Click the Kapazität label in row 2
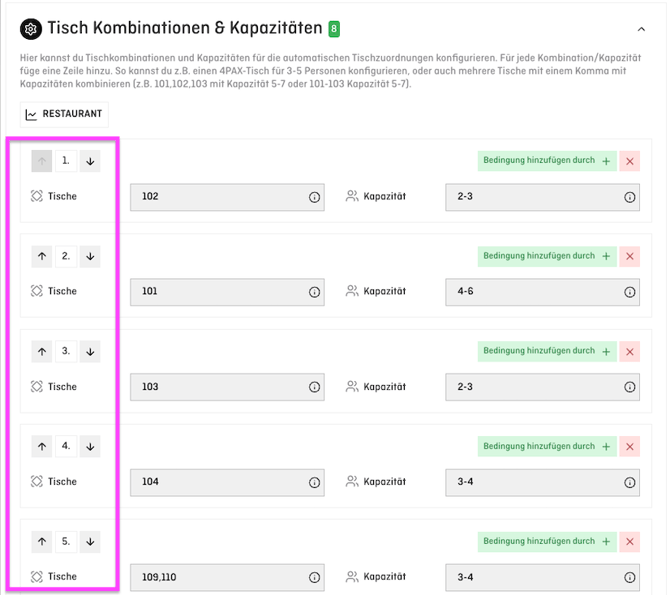 coord(385,292)
